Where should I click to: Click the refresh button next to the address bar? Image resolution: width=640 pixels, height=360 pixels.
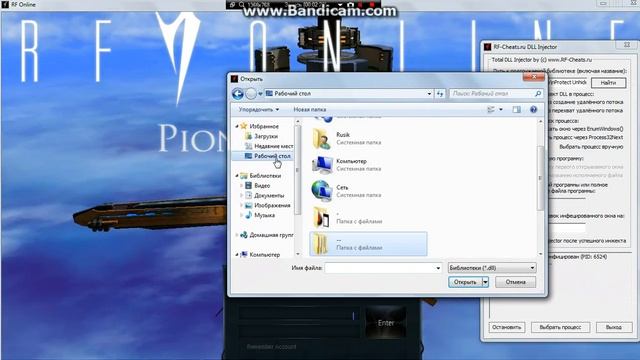[440, 93]
